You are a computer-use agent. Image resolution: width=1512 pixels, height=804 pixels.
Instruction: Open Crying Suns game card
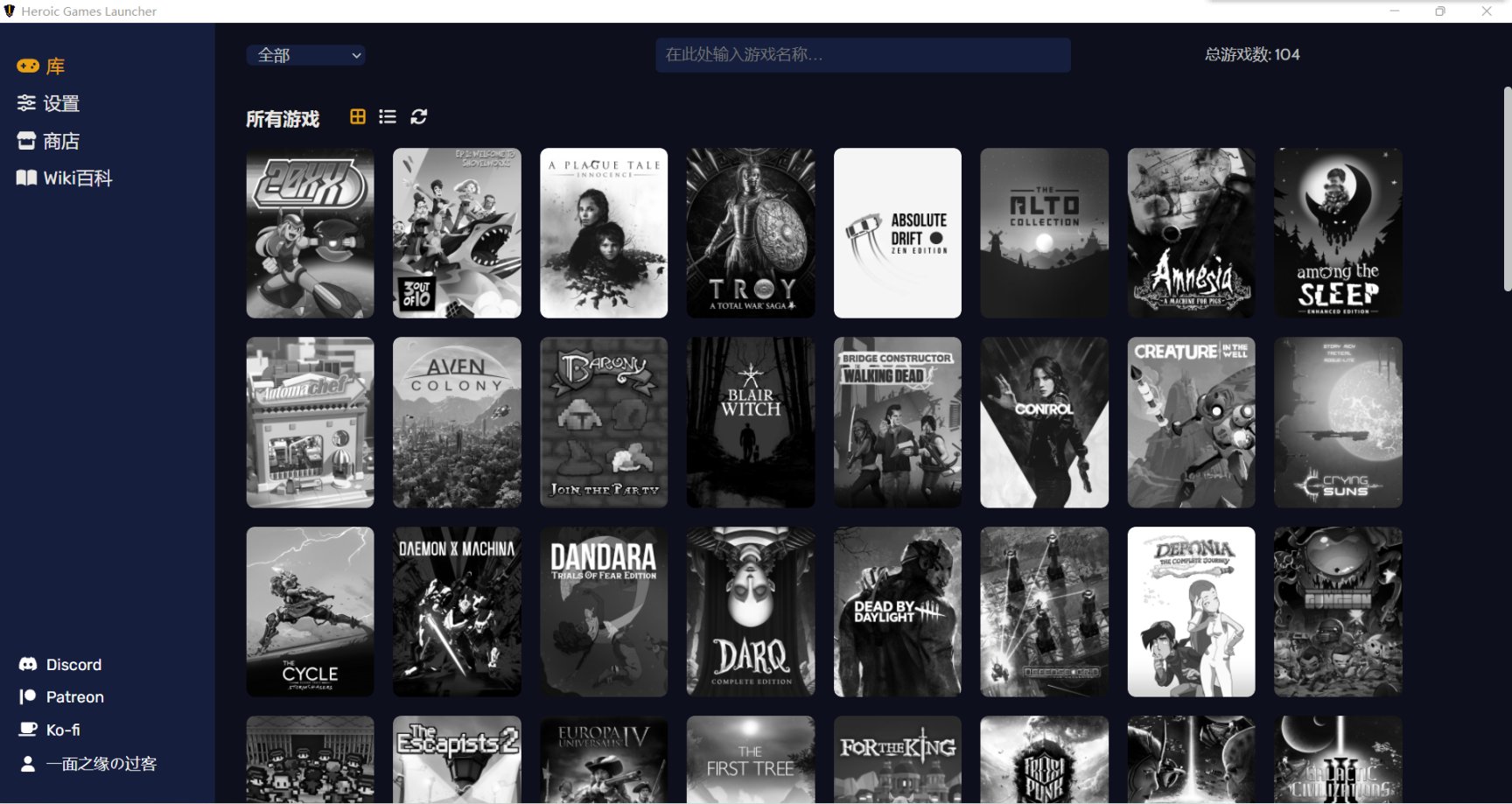click(x=1338, y=423)
